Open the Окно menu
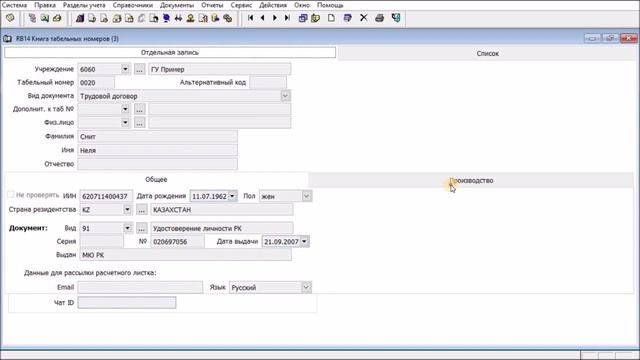The width and height of the screenshot is (640, 360). [x=302, y=5]
